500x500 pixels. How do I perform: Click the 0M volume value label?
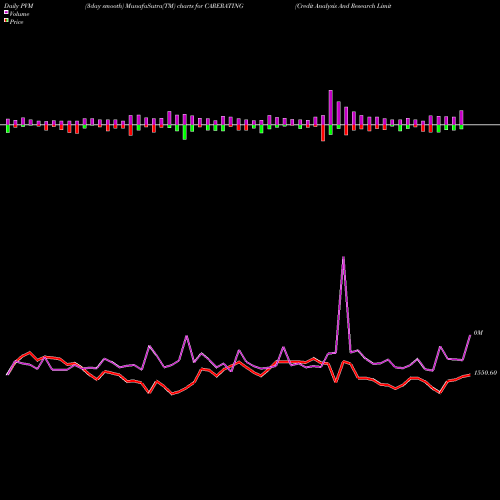pyautogui.click(x=478, y=333)
